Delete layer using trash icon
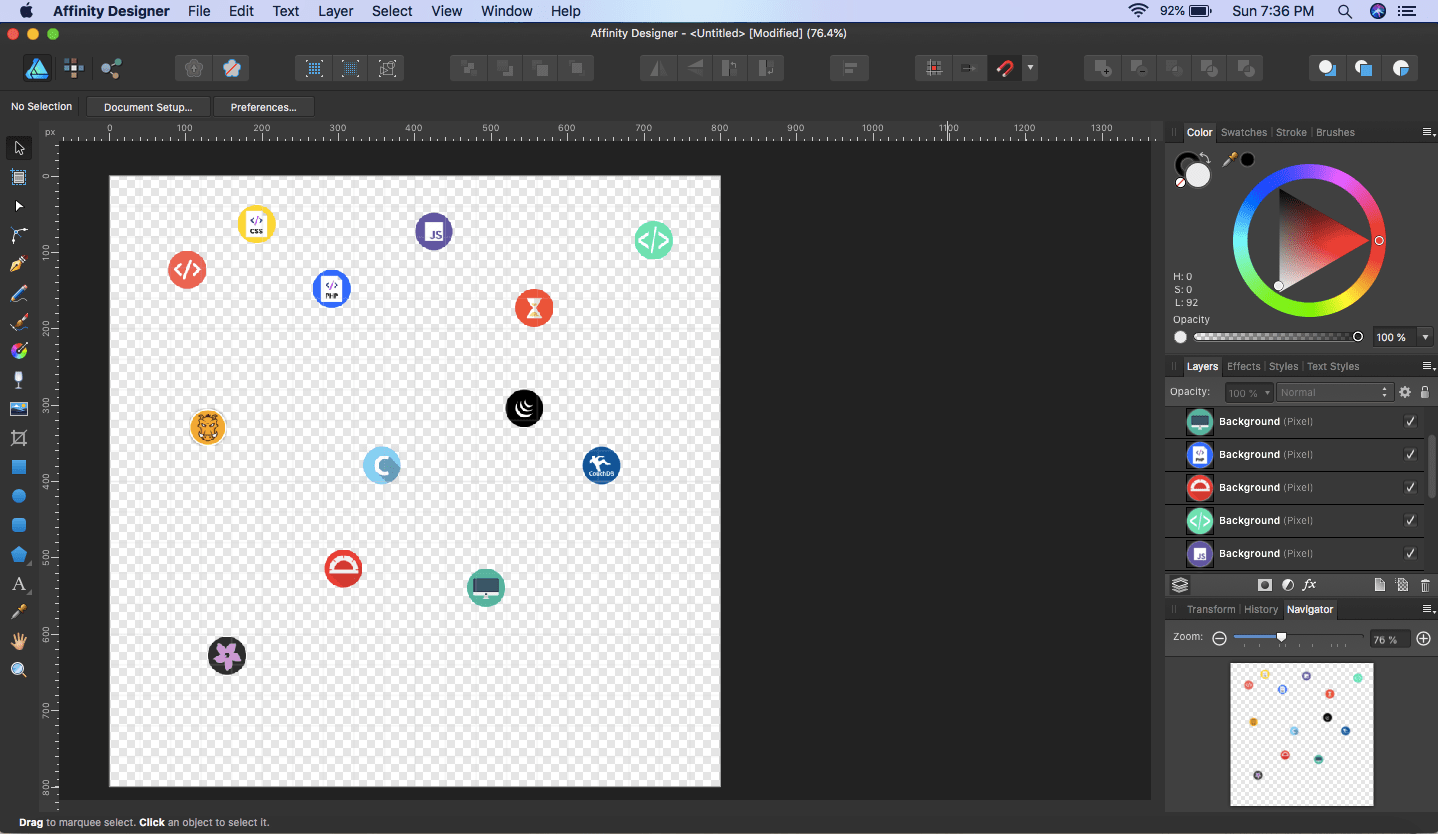The height and width of the screenshot is (834, 1438). [1425, 585]
